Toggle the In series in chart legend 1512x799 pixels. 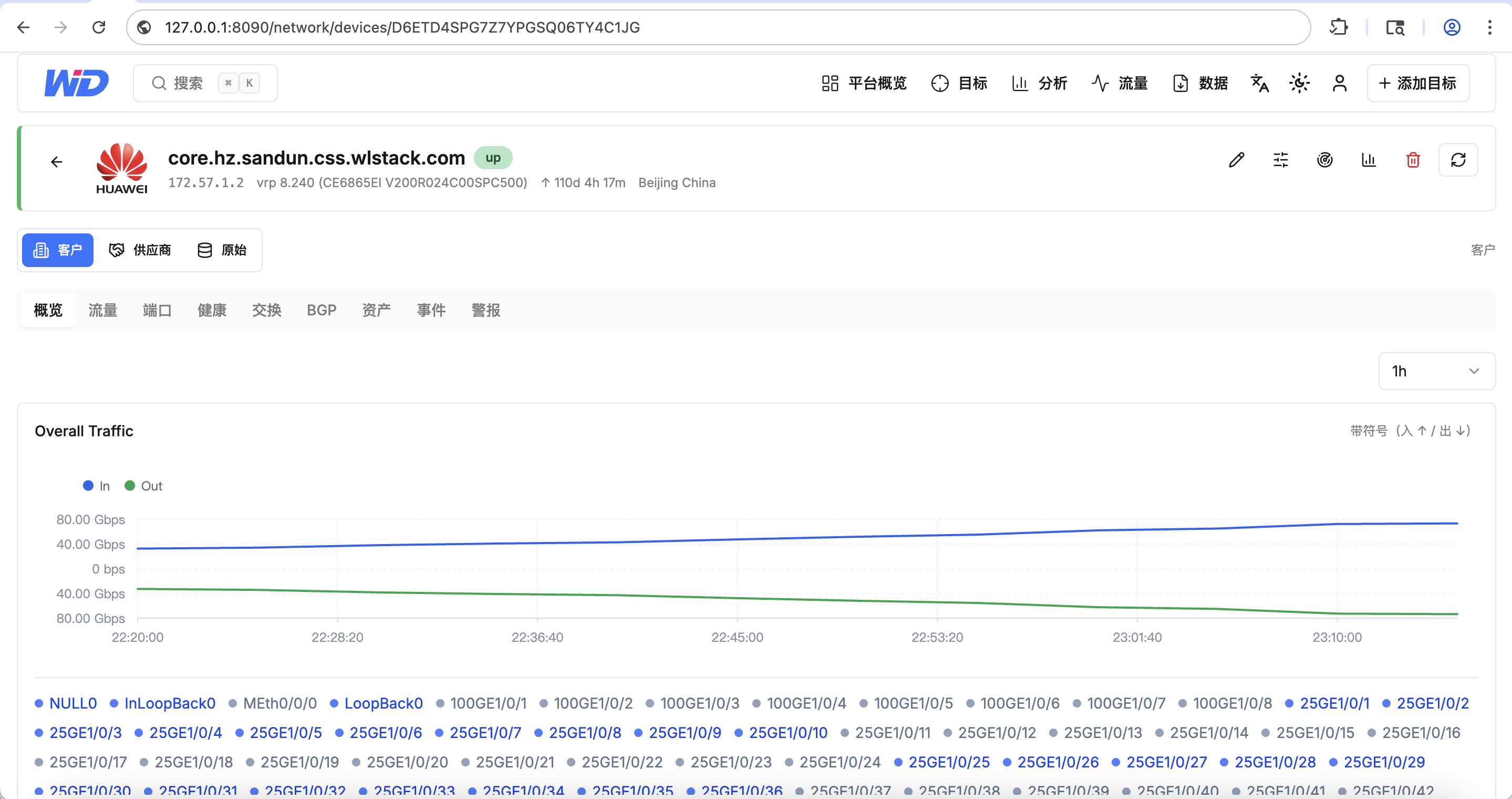pos(96,486)
